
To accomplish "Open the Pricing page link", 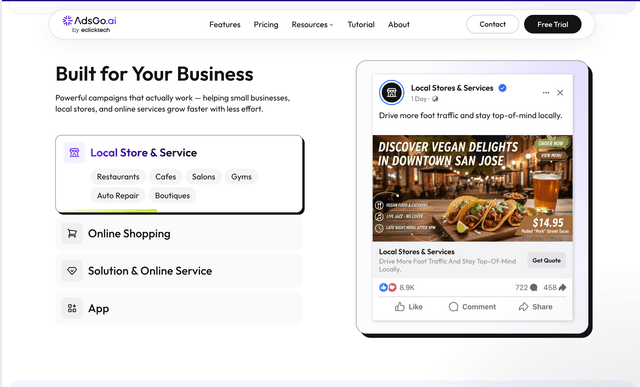I will [x=266, y=24].
